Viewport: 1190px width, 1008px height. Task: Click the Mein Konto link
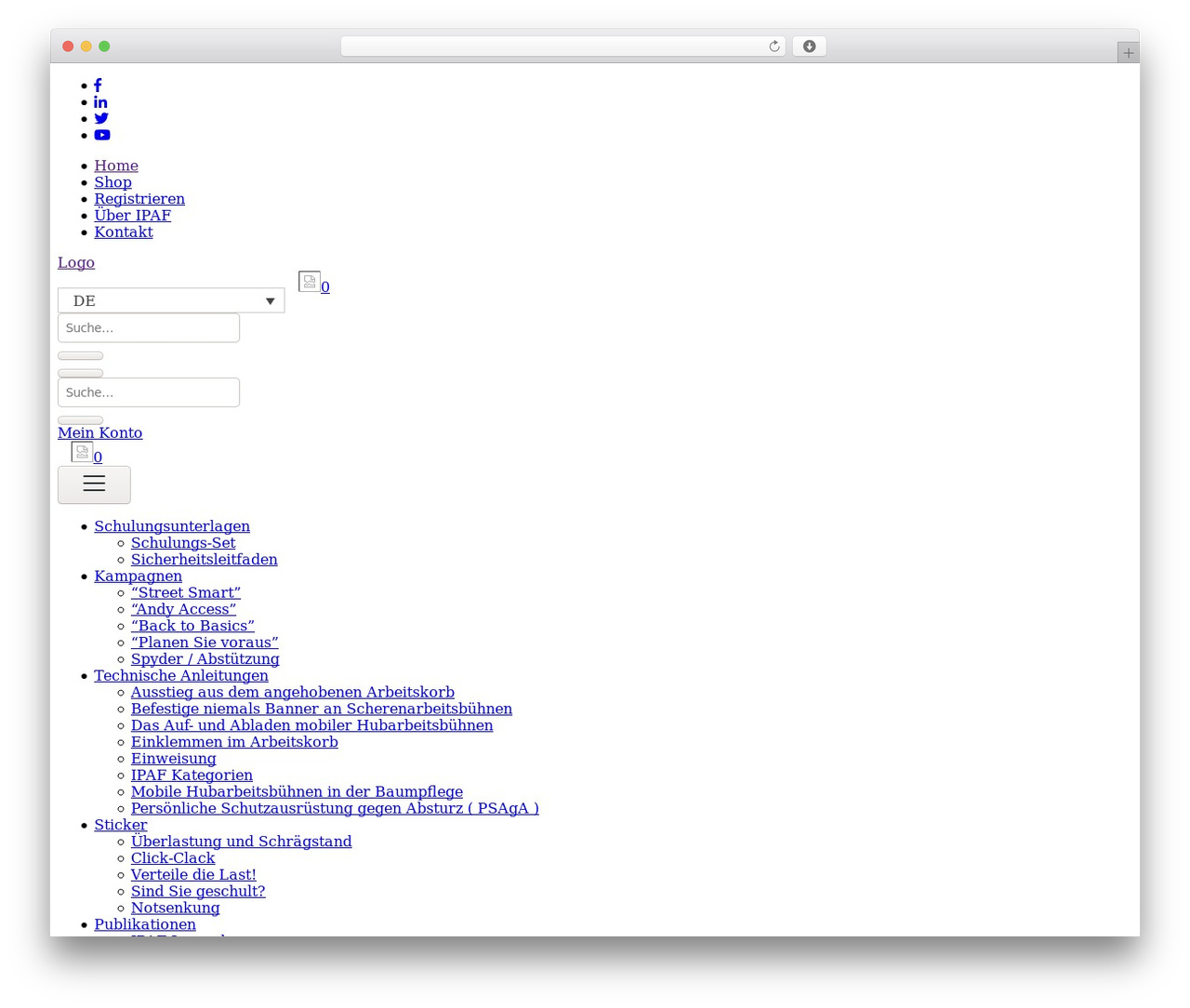click(x=99, y=433)
